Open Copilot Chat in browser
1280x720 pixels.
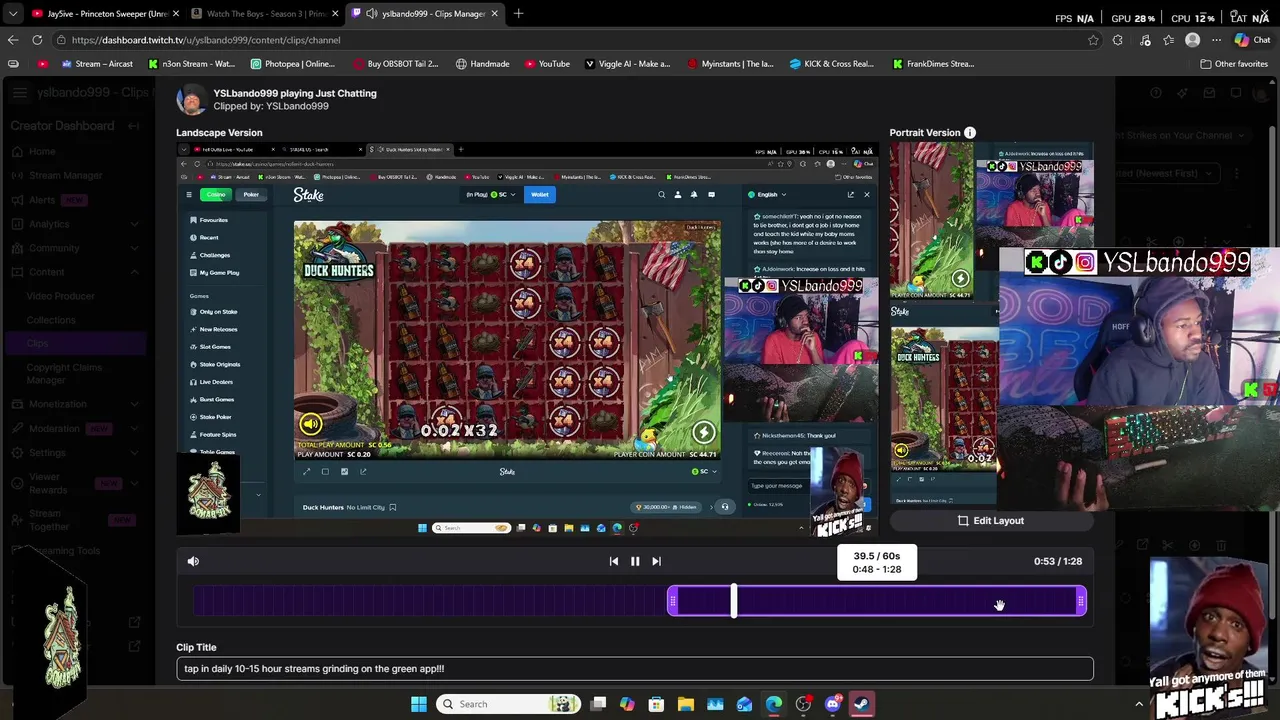click(1251, 40)
